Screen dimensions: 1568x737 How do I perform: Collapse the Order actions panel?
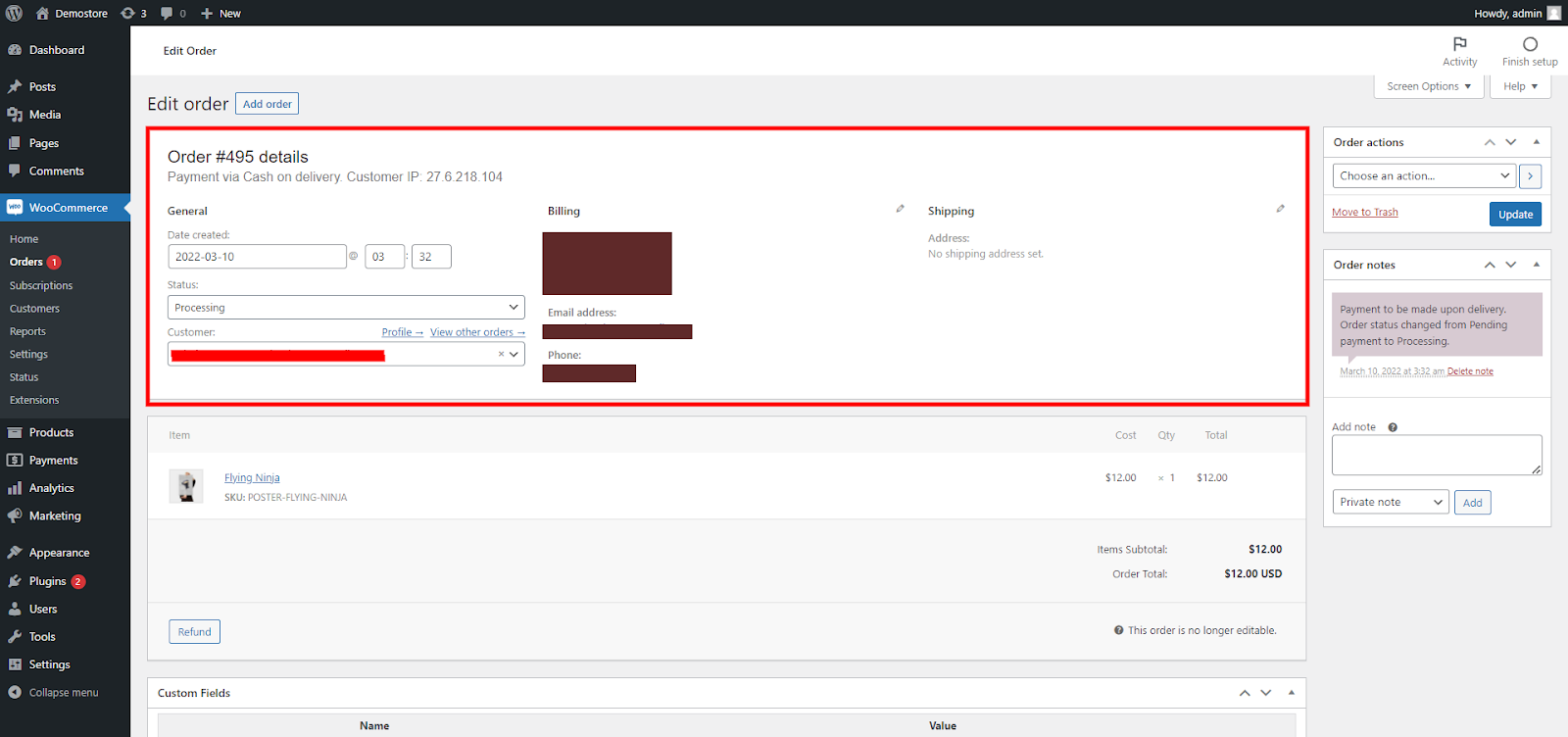click(1536, 142)
